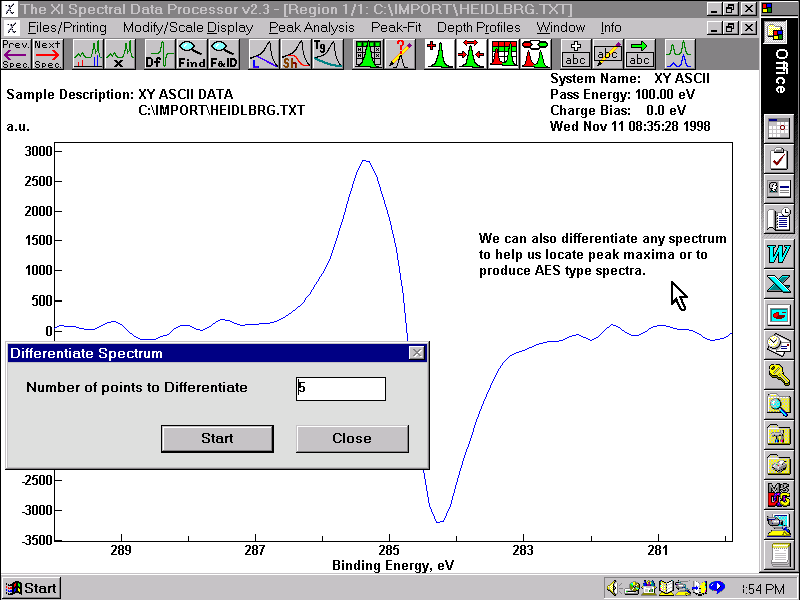Click the Sh background toolbar icon
Screen dimensions: 800x600
[x=295, y=54]
